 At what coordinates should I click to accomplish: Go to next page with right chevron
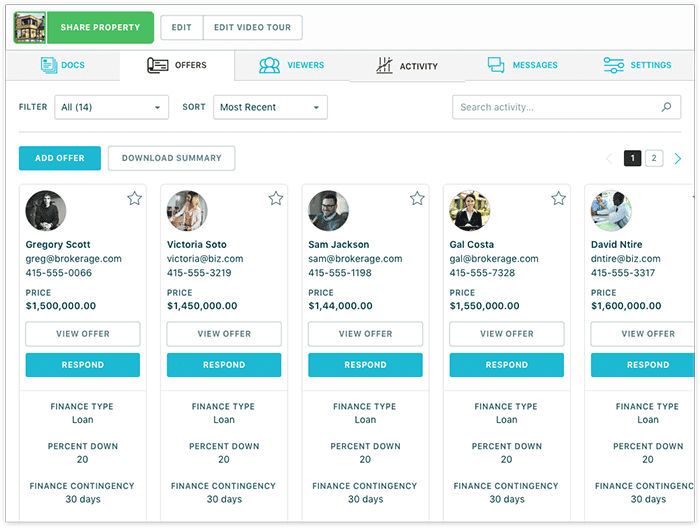(678, 159)
